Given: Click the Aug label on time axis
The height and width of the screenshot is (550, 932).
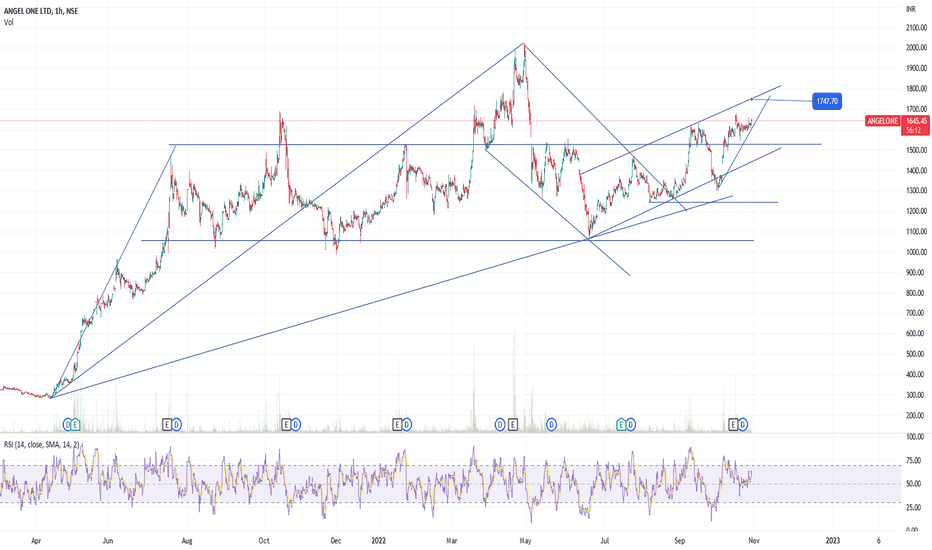Looking at the screenshot, I should tap(187, 540).
